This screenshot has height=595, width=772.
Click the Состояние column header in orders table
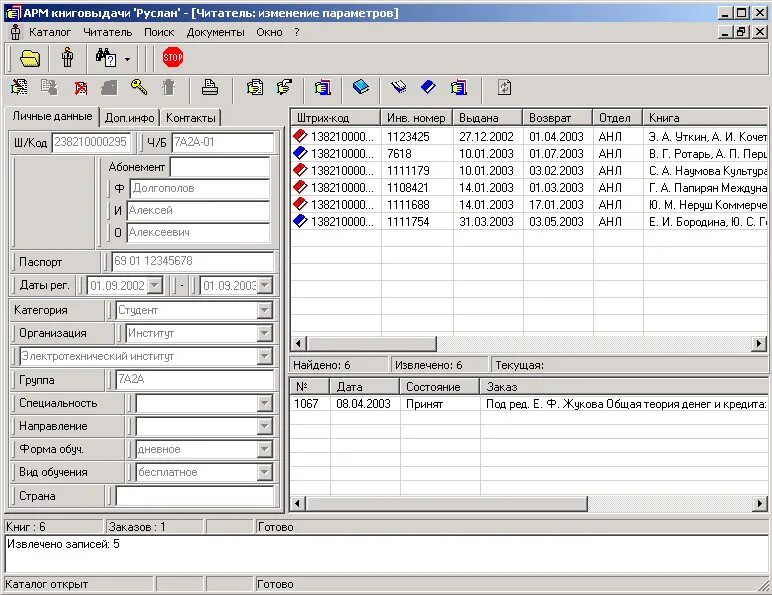(440, 387)
